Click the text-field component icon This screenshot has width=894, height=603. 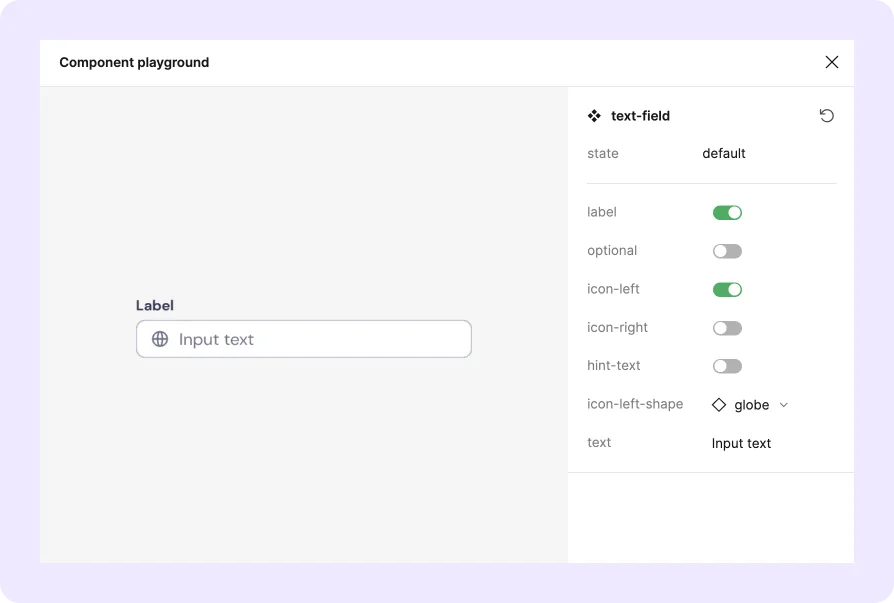[594, 116]
